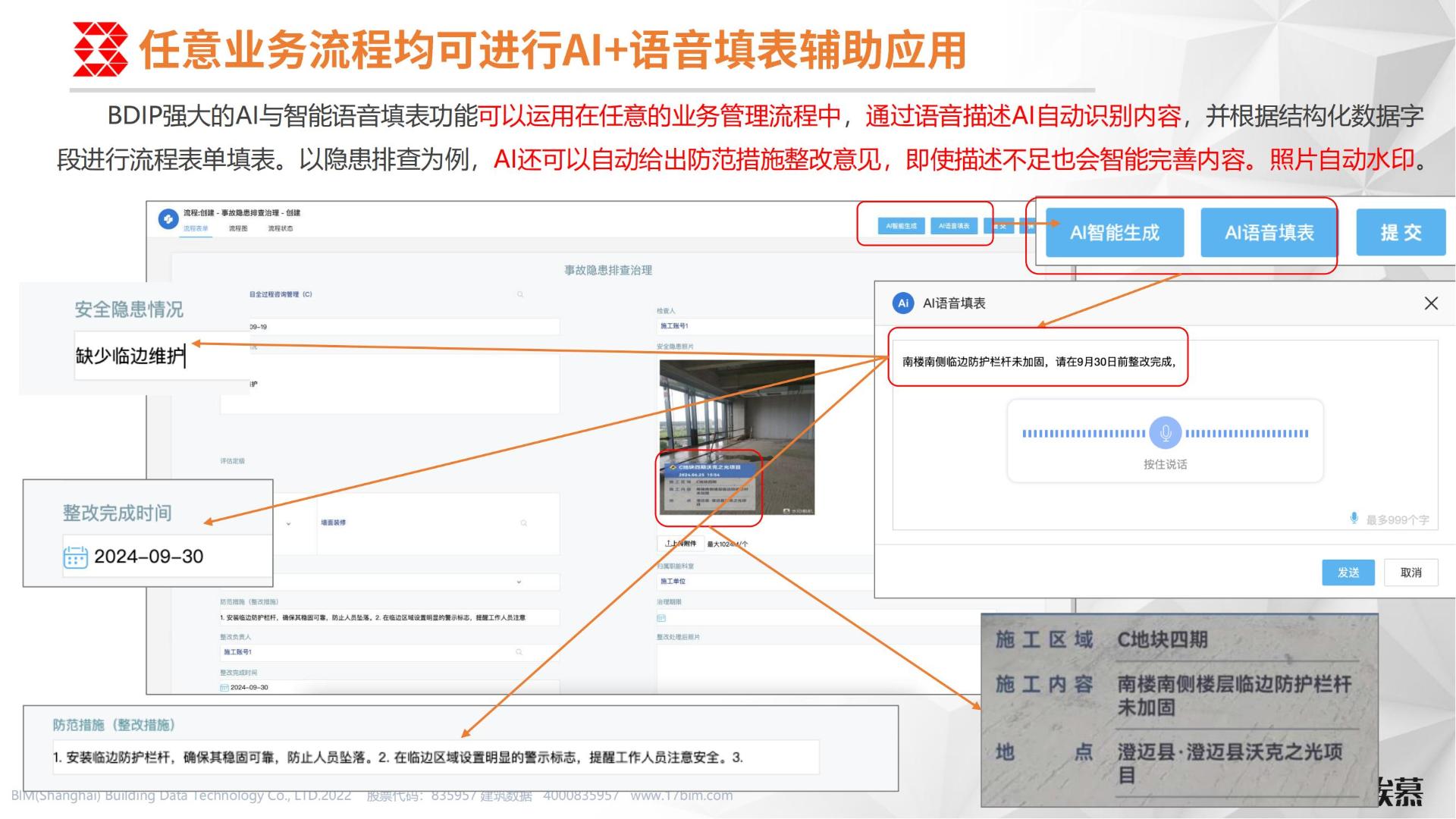Click the large AI智能生成 button

coord(1114,233)
